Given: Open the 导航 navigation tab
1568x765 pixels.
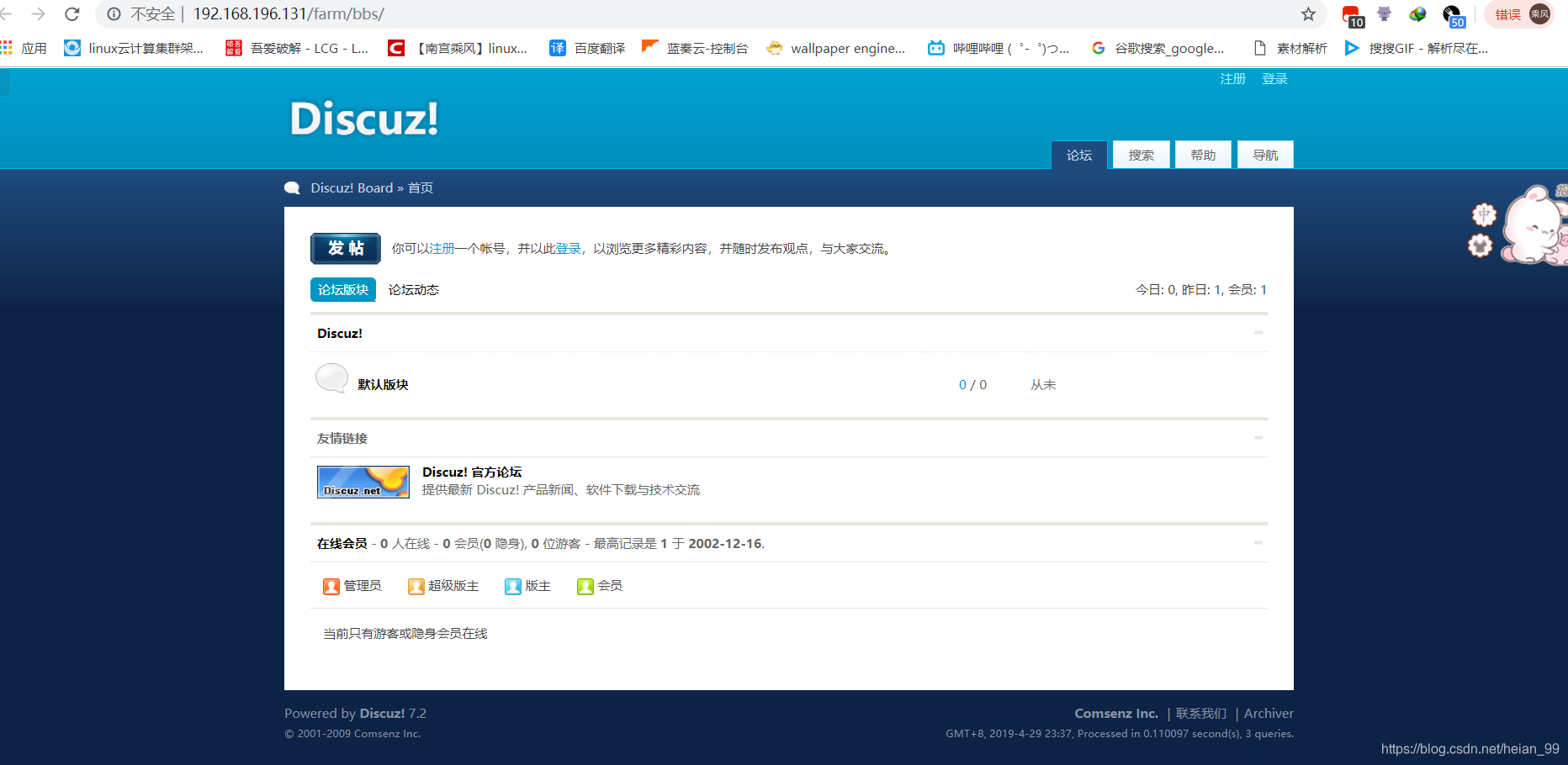Looking at the screenshot, I should pos(1265,155).
